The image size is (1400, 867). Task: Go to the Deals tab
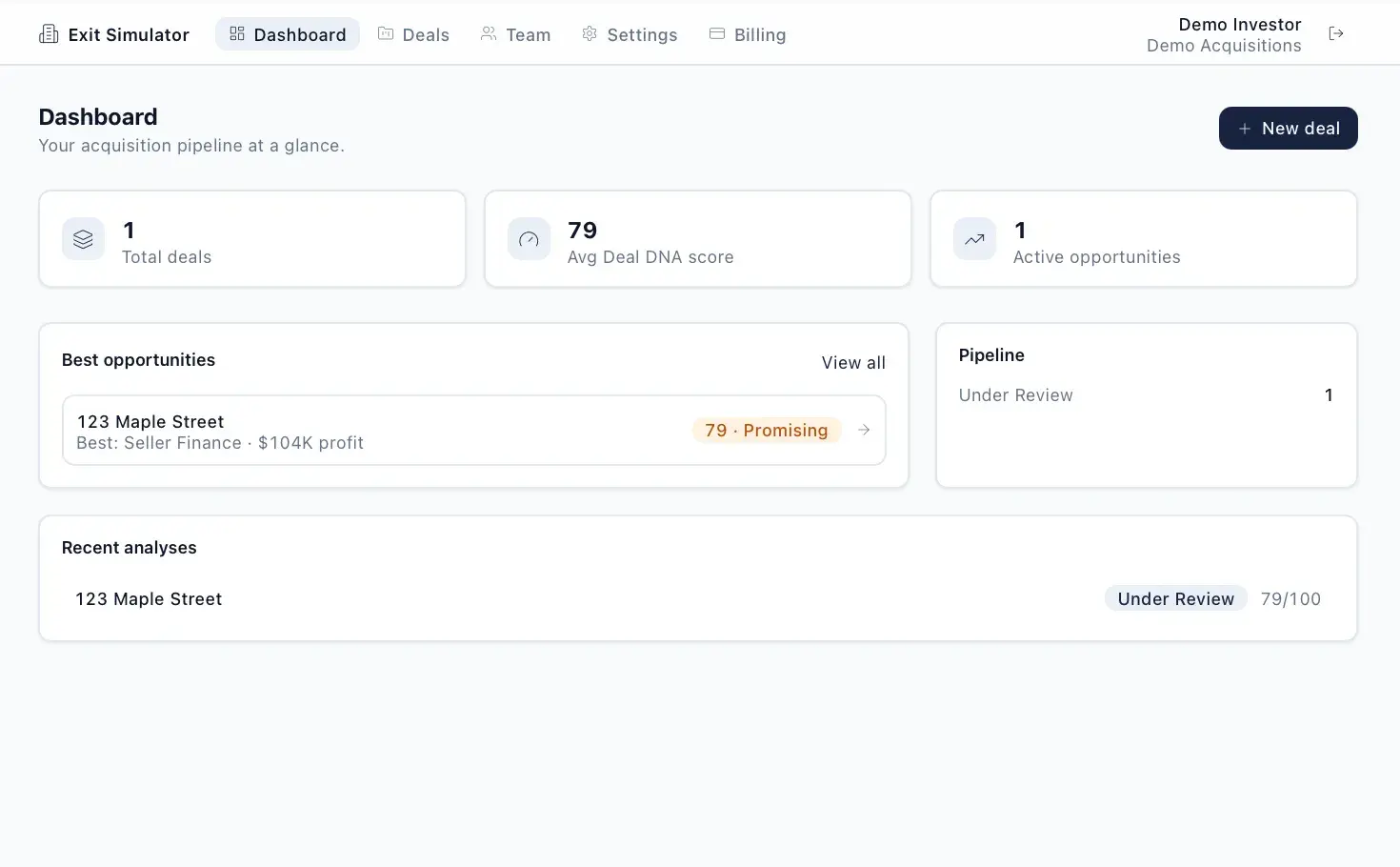click(413, 34)
